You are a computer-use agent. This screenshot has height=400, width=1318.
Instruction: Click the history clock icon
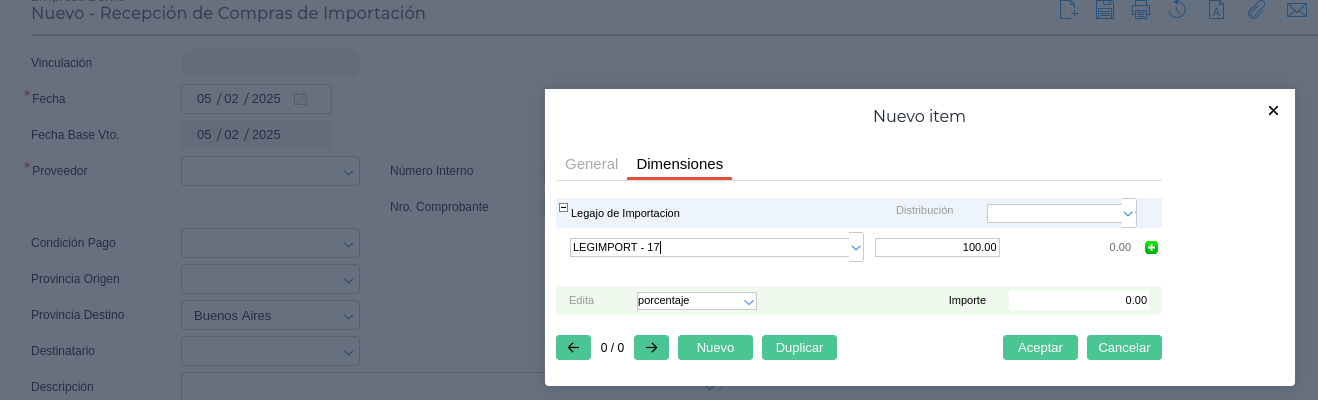pos(1177,10)
